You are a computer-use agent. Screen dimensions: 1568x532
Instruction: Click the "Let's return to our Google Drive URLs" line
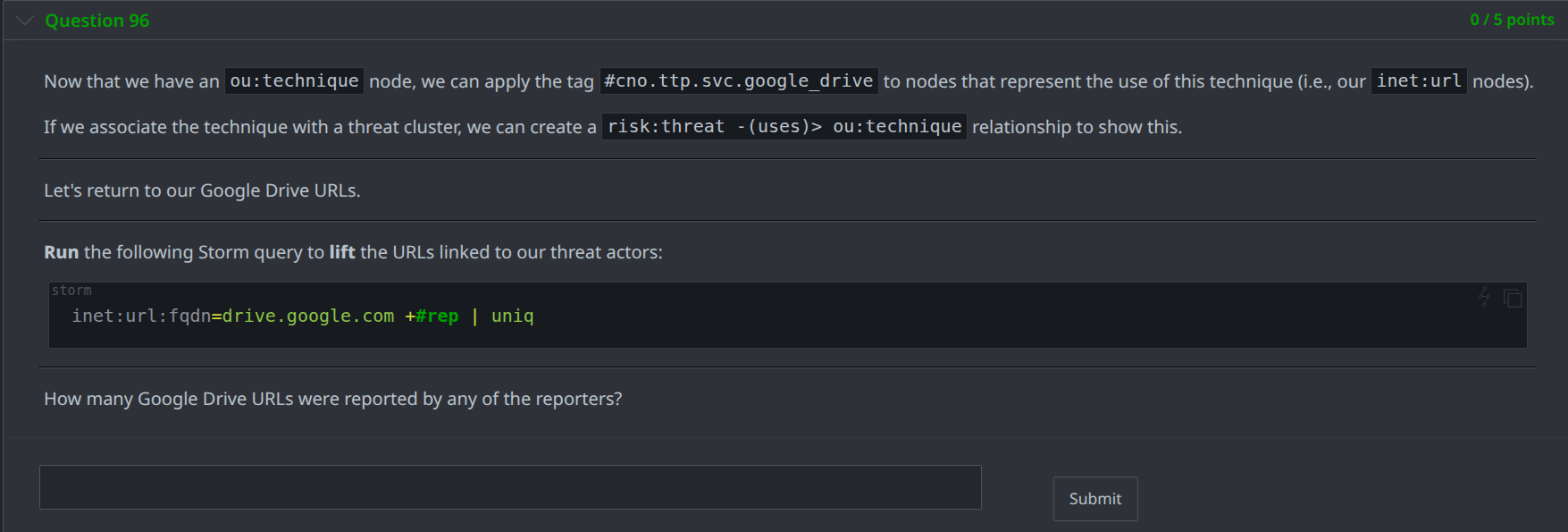click(202, 190)
